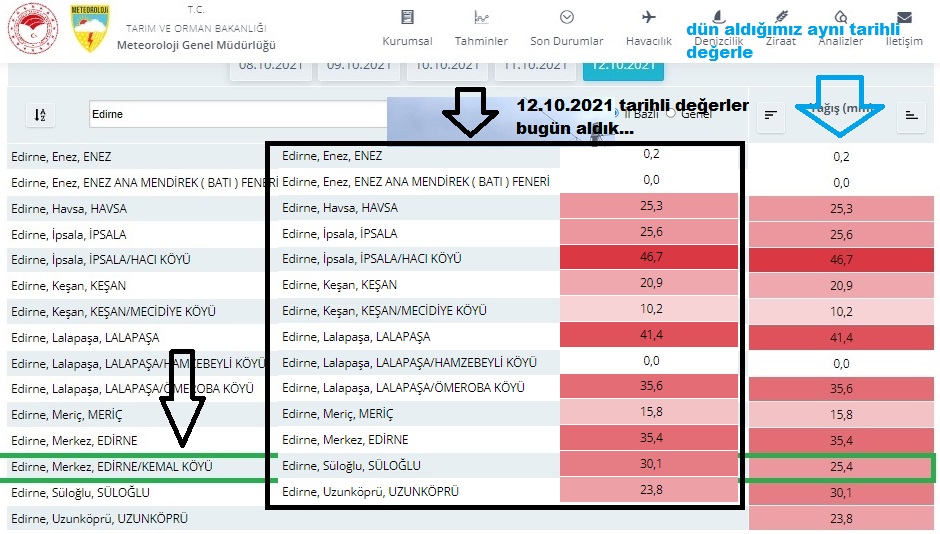Screen dimensions: 940x534
Task: Open the 09.10.2021 date tab
Action: pos(357,66)
